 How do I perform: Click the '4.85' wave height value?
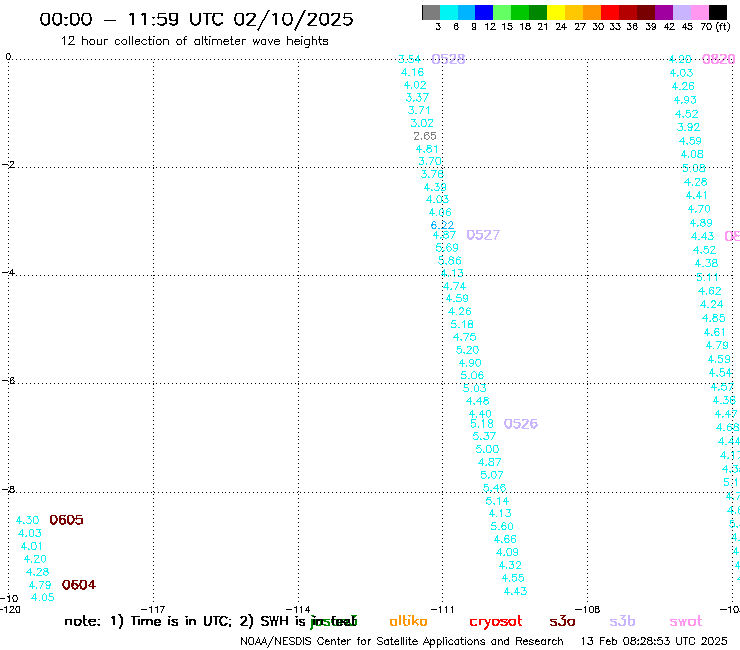(x=714, y=318)
